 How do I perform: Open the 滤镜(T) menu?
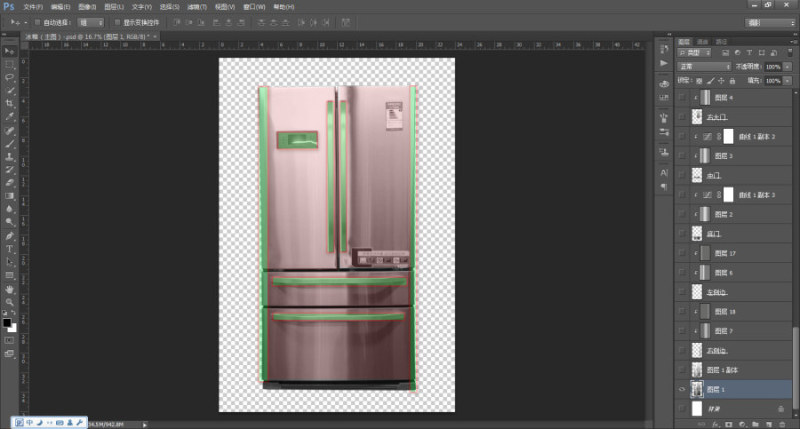point(197,7)
